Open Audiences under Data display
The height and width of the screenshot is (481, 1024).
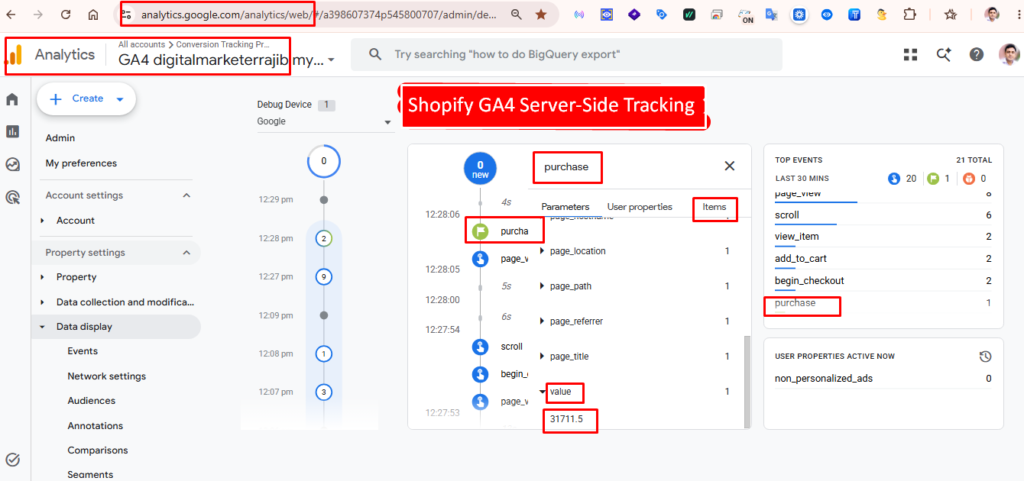[91, 401]
